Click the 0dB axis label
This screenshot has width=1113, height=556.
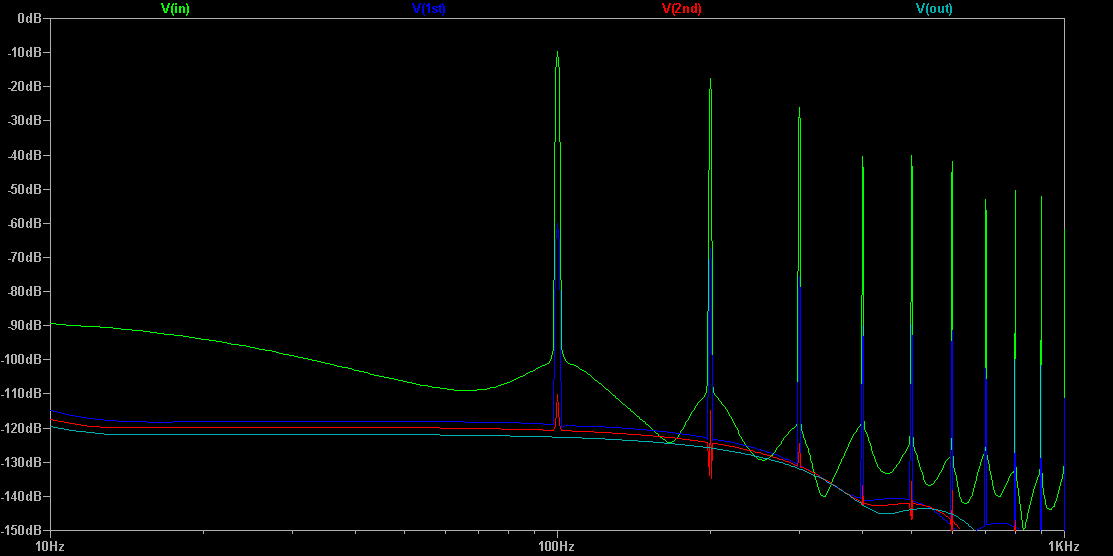pyautogui.click(x=28, y=18)
